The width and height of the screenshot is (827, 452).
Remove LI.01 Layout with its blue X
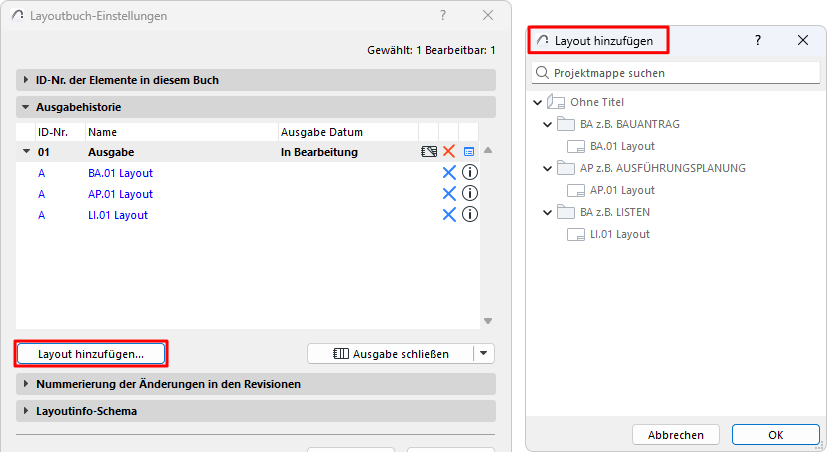(449, 215)
